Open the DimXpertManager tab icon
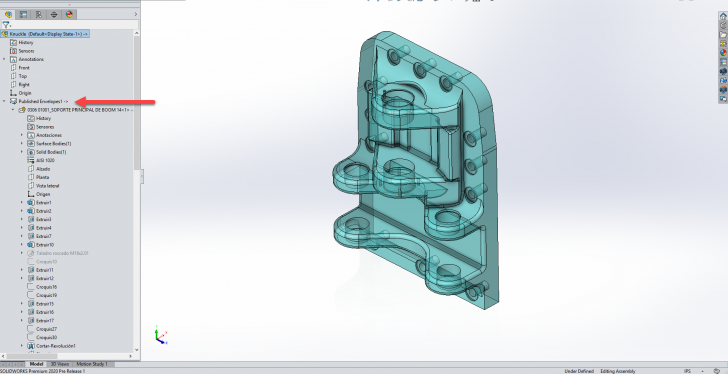Image resolution: width=728 pixels, height=374 pixels. [54, 14]
